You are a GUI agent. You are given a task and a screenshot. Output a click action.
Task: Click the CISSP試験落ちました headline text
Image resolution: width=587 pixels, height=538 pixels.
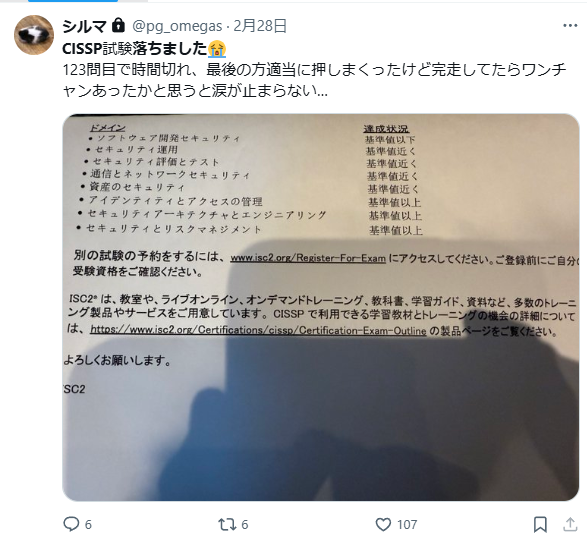tap(134, 49)
